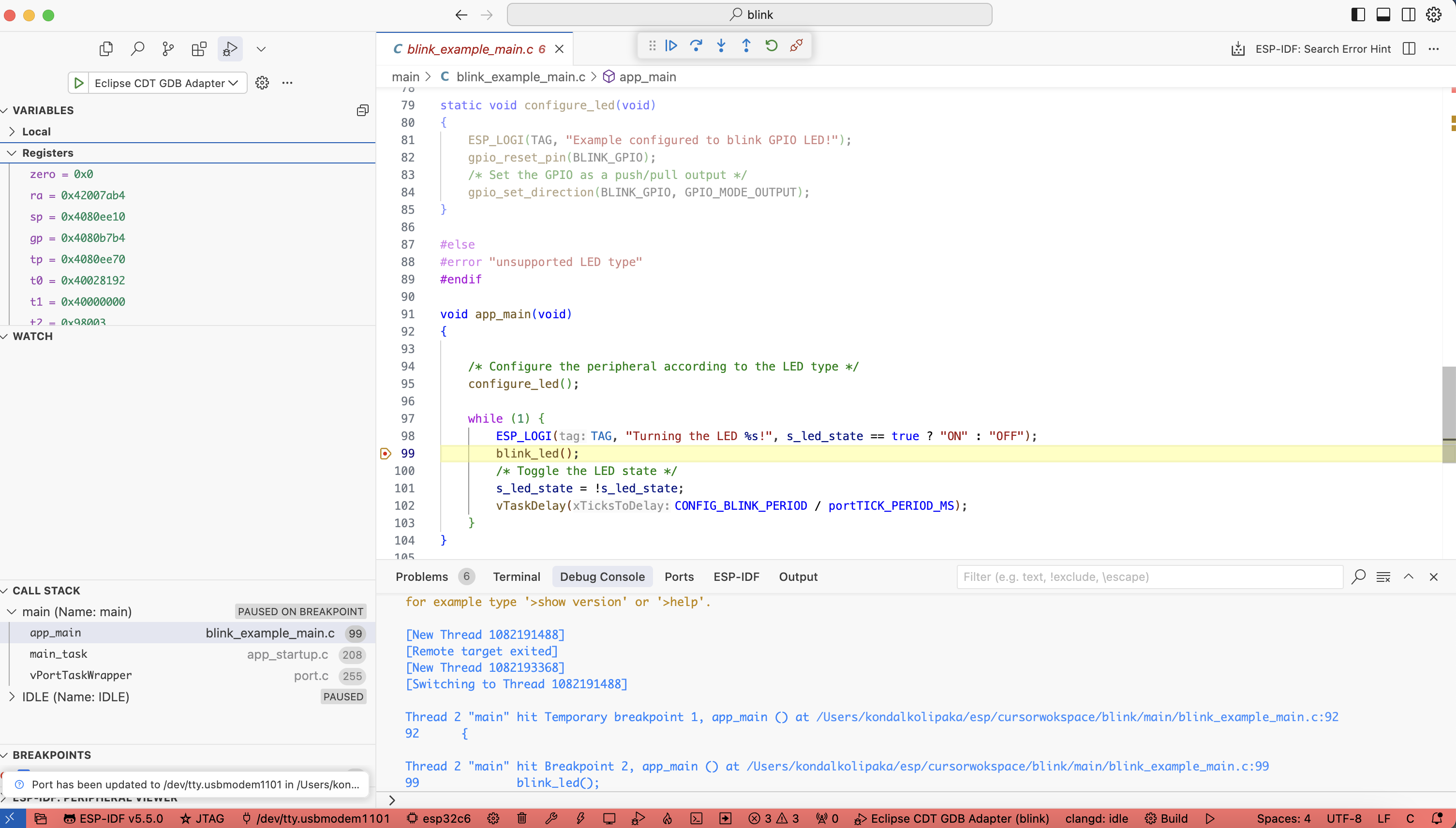Show additional views chevron in activity bar
Screen dimensions: 1456x828
pos(261,49)
